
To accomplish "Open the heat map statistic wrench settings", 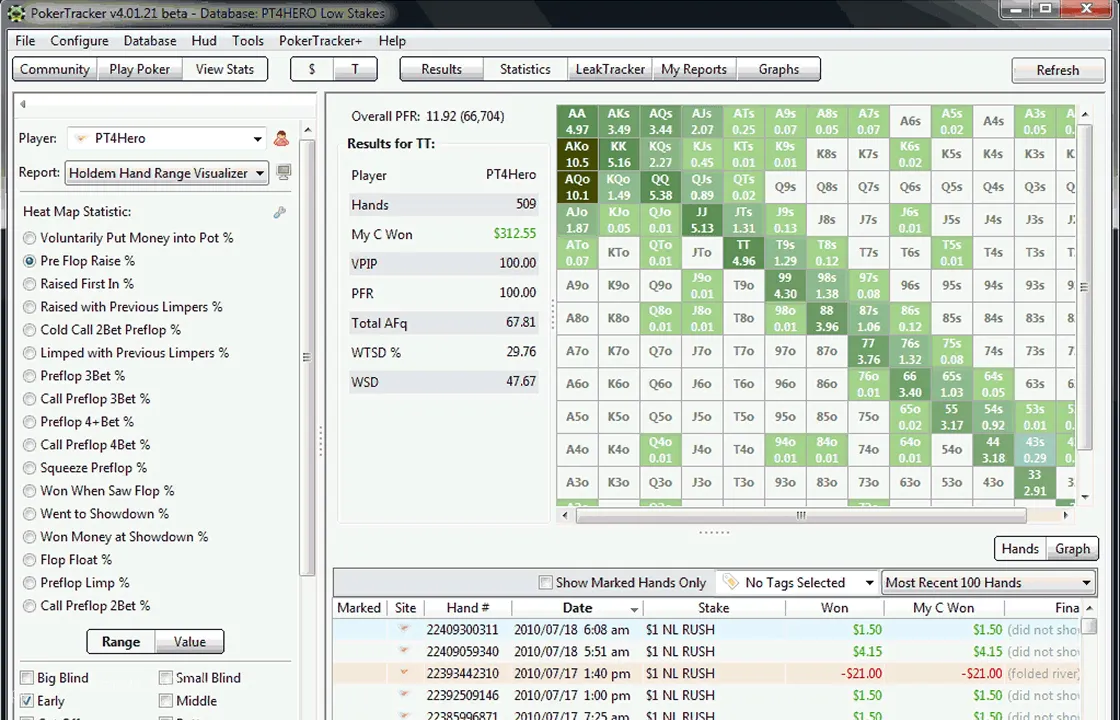I will (279, 212).
